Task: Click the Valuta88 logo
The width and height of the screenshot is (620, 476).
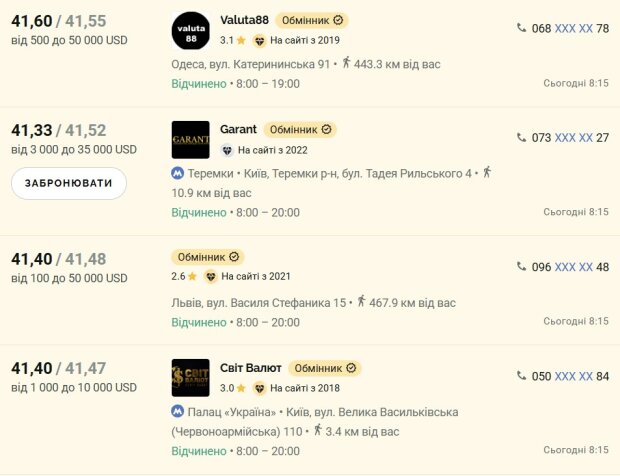Action: click(x=190, y=30)
